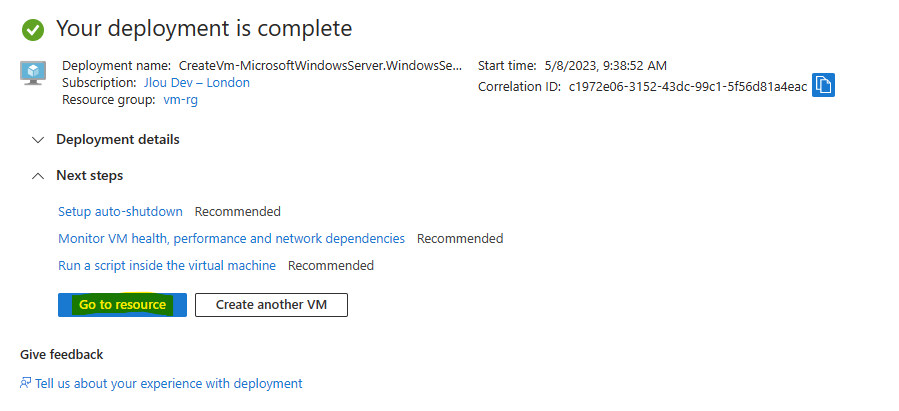This screenshot has height=411, width=899.
Task: Open Monitor VM health, performance and network dependencies
Action: tap(232, 238)
